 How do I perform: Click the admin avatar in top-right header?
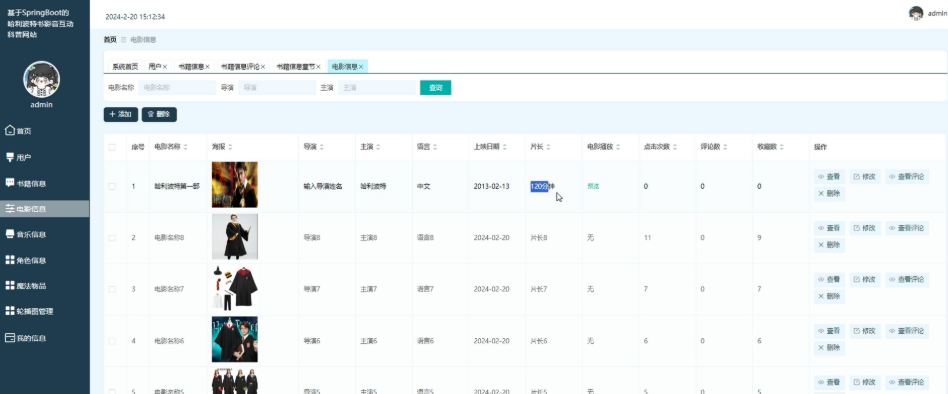click(916, 13)
